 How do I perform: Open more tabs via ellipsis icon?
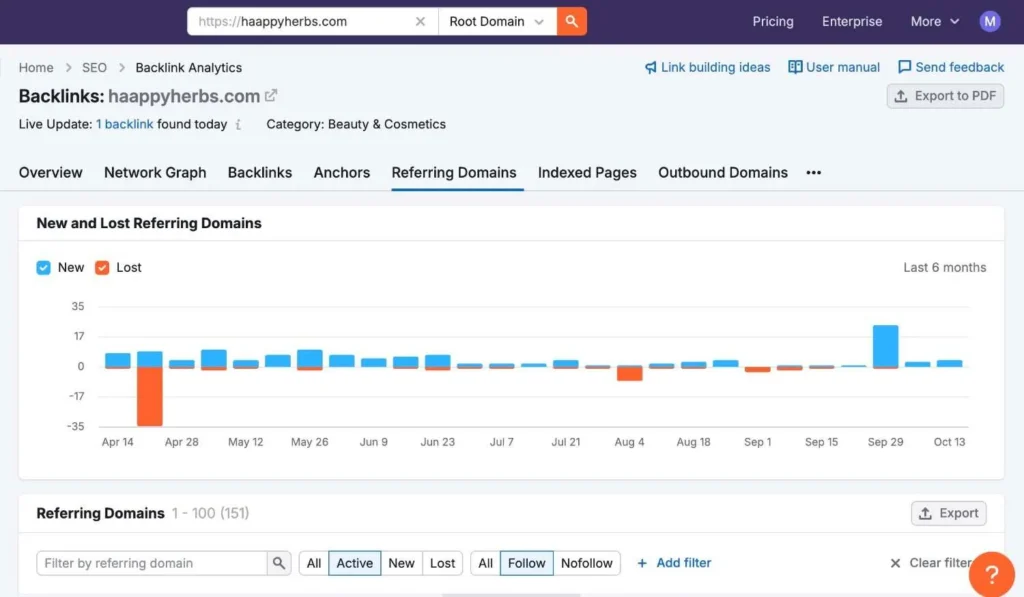(x=813, y=173)
